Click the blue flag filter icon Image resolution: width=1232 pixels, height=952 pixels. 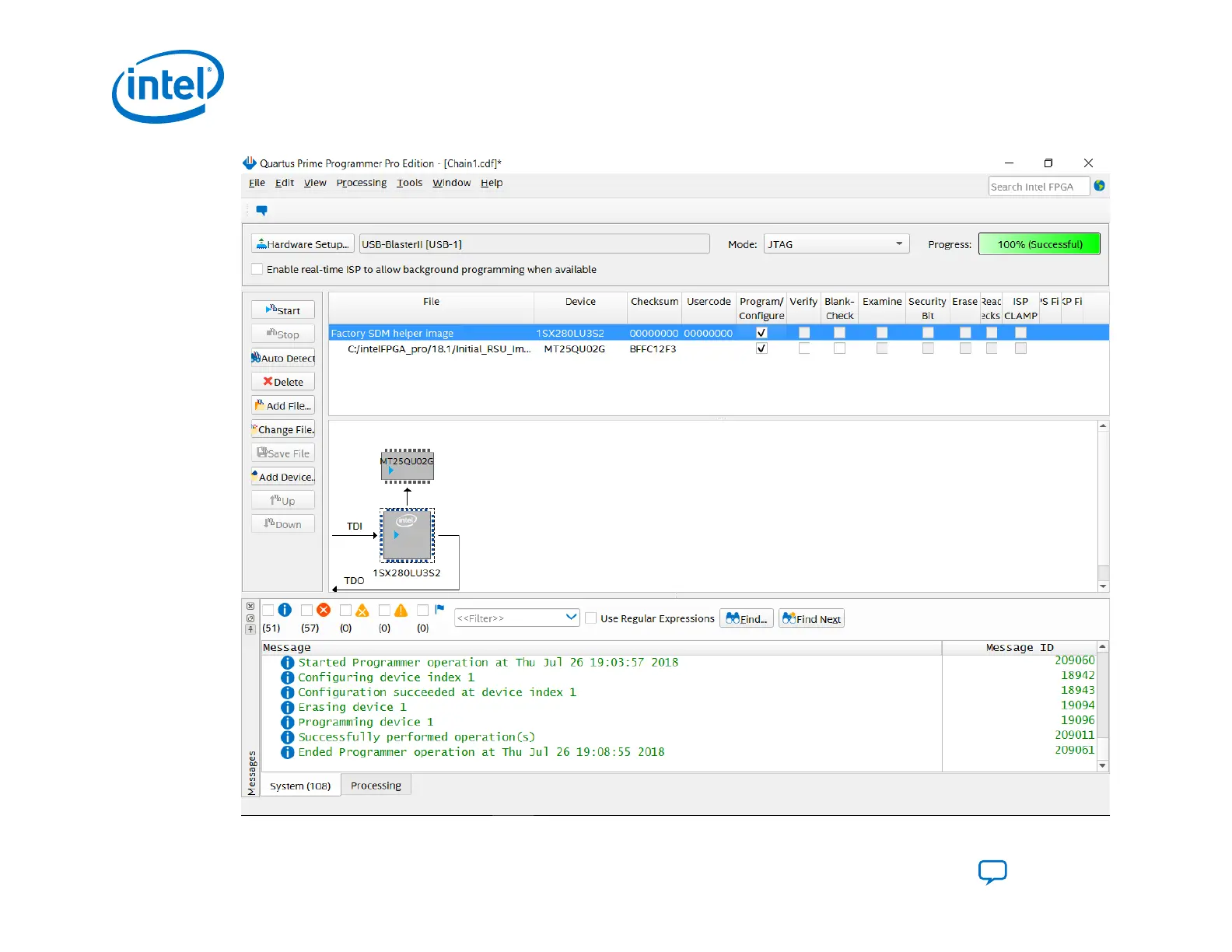439,609
